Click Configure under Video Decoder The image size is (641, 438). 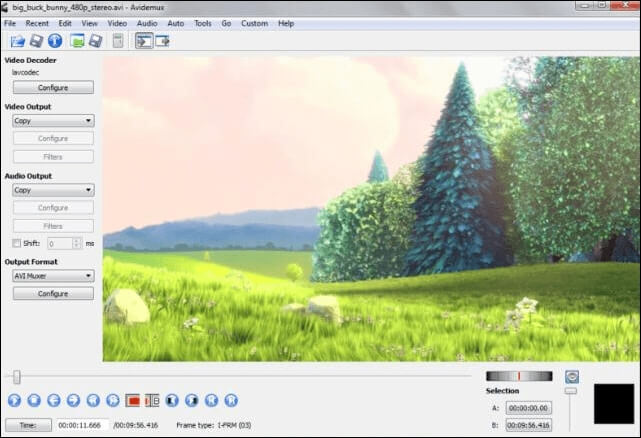tap(53, 88)
